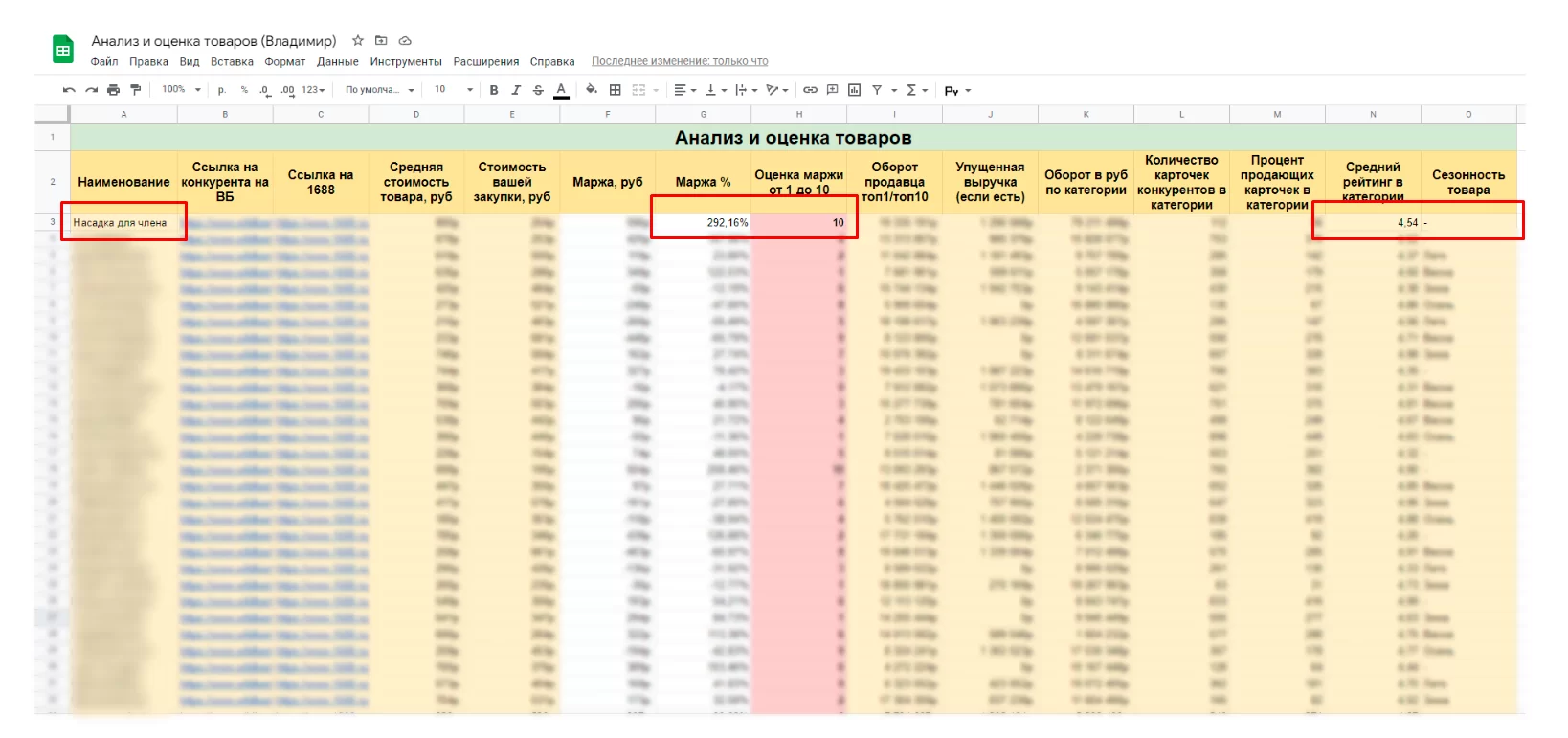The height and width of the screenshot is (738, 1568).
Task: Click the undo arrow in toolbar
Action: tap(69, 90)
